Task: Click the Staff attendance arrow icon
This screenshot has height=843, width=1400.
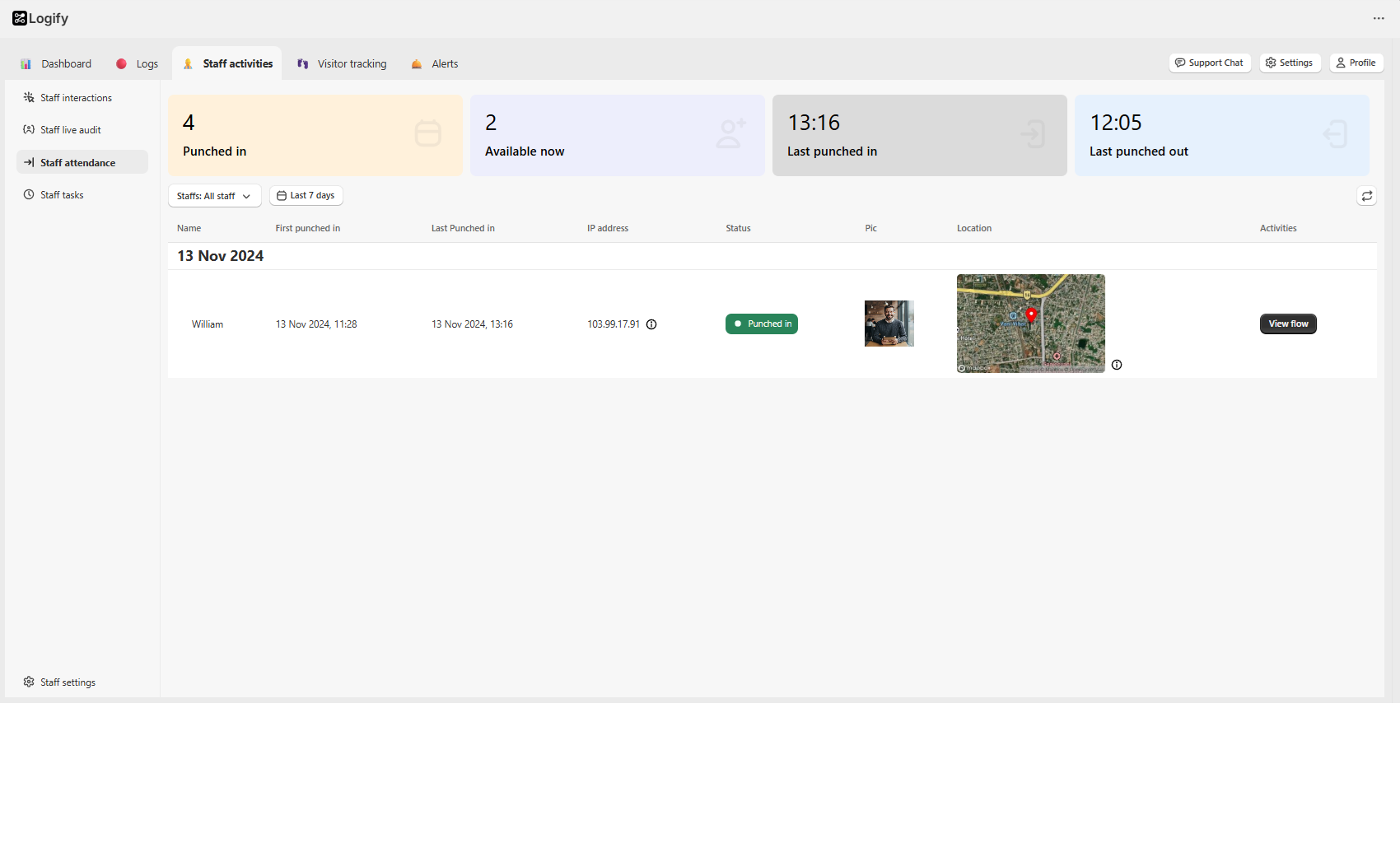Action: coord(29,162)
